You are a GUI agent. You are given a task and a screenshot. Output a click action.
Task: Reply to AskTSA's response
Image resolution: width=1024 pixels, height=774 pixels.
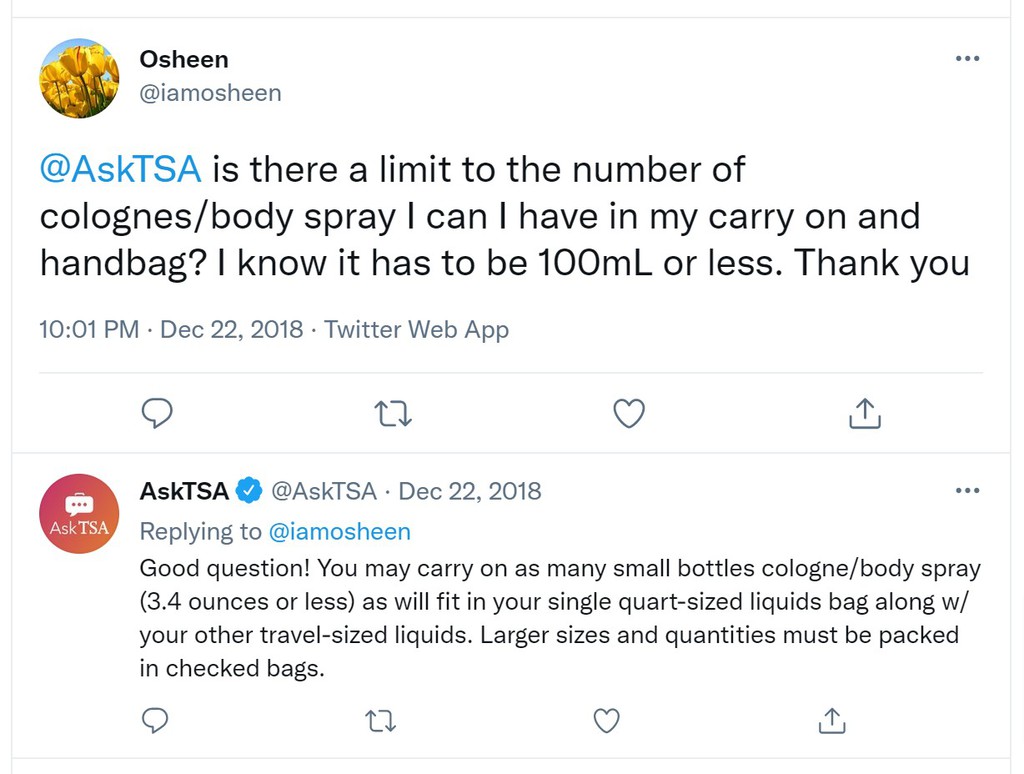click(x=155, y=720)
